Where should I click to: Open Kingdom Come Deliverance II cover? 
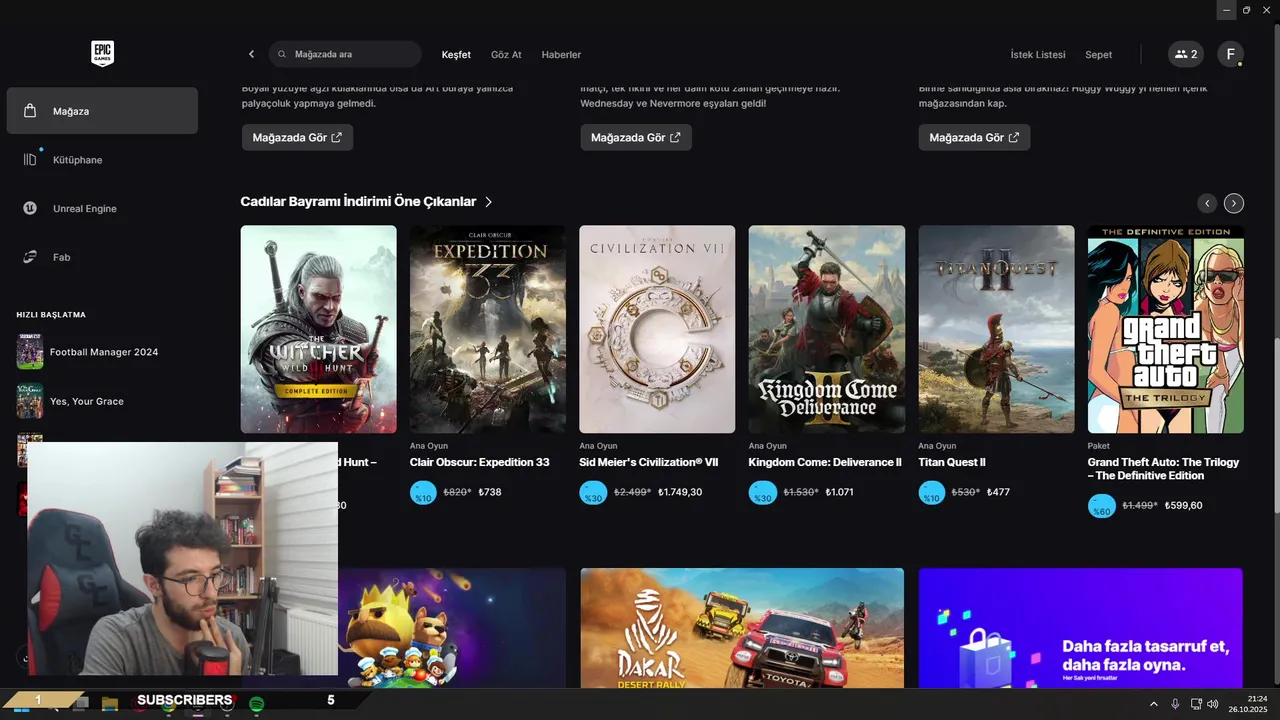click(x=827, y=329)
